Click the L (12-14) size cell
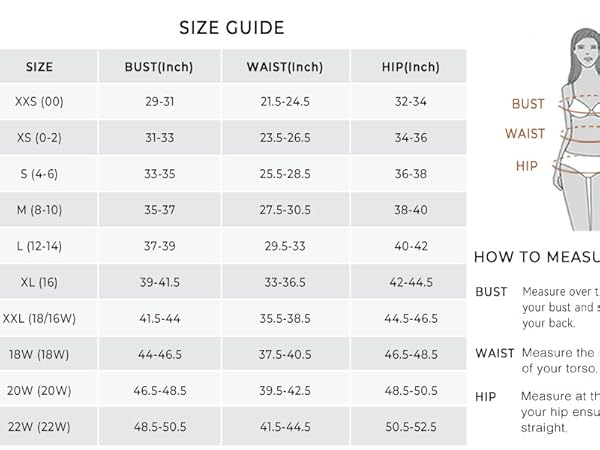The height and width of the screenshot is (450, 600). [39, 246]
